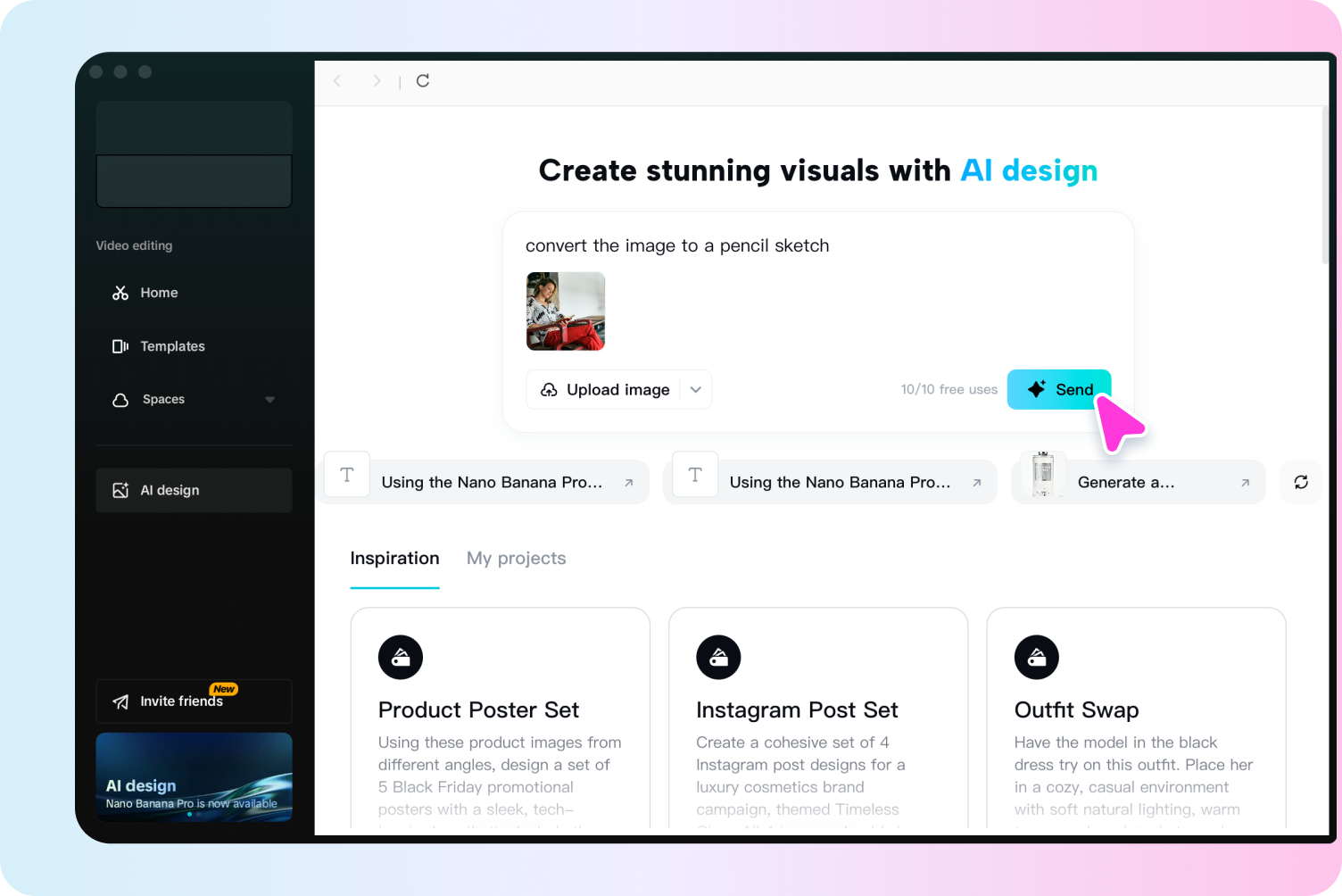Click the back navigation arrow
This screenshot has width=1342, height=896.
click(x=336, y=80)
